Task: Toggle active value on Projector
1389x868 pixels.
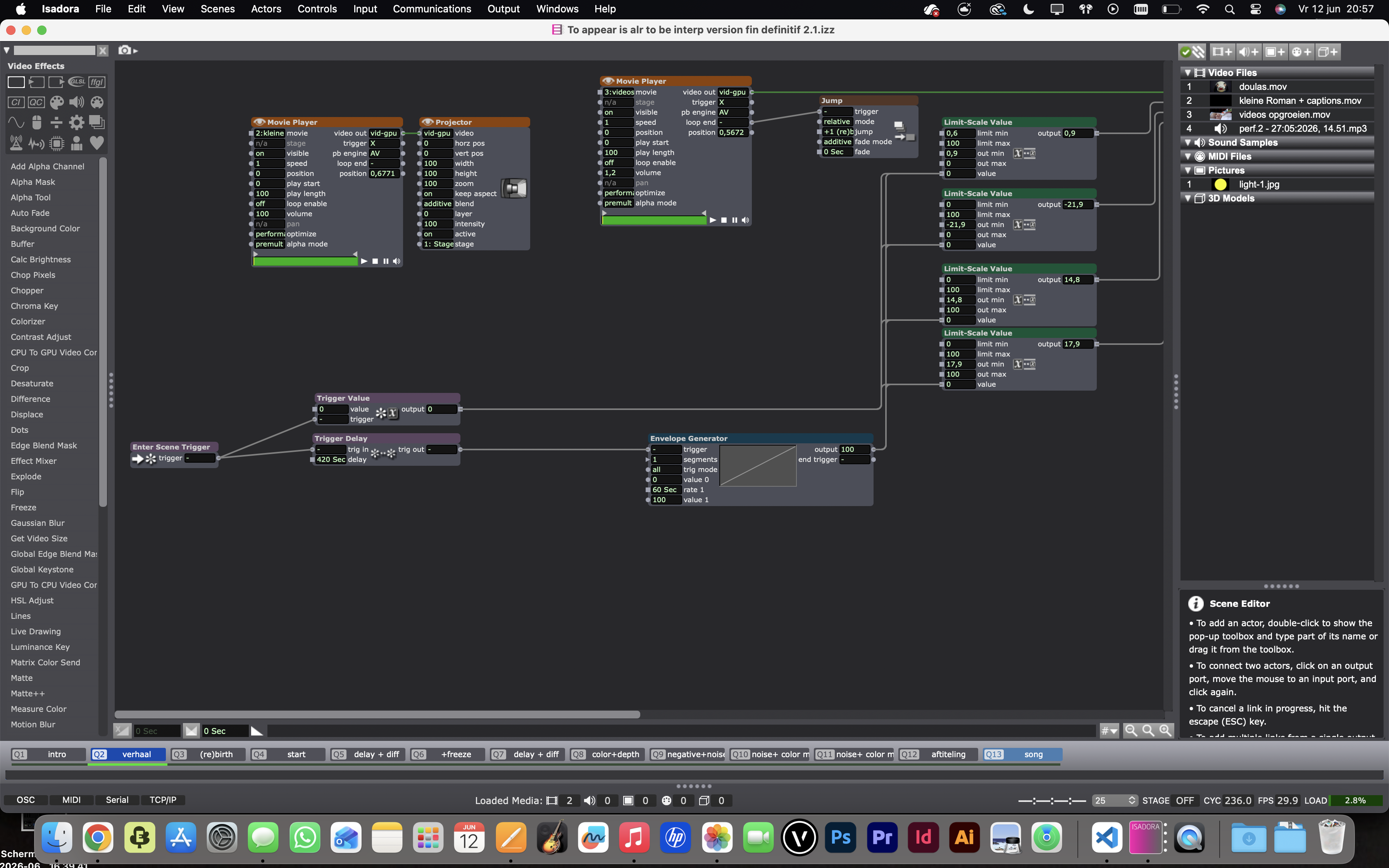Action: (x=438, y=234)
